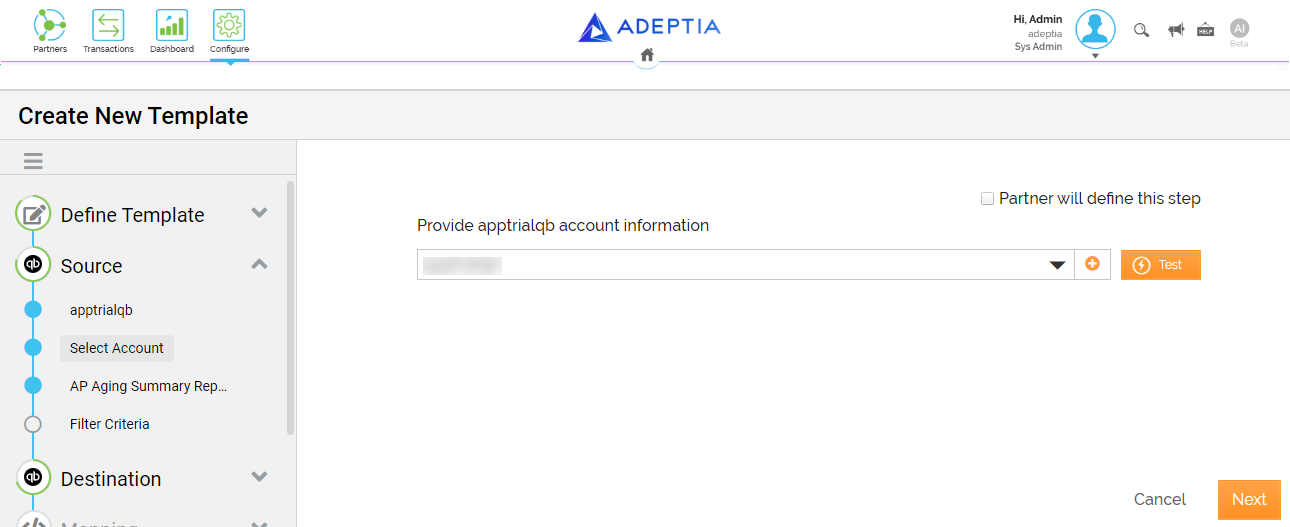Go to home via house icon
Viewport: 1290px width, 527px height.
point(647,55)
